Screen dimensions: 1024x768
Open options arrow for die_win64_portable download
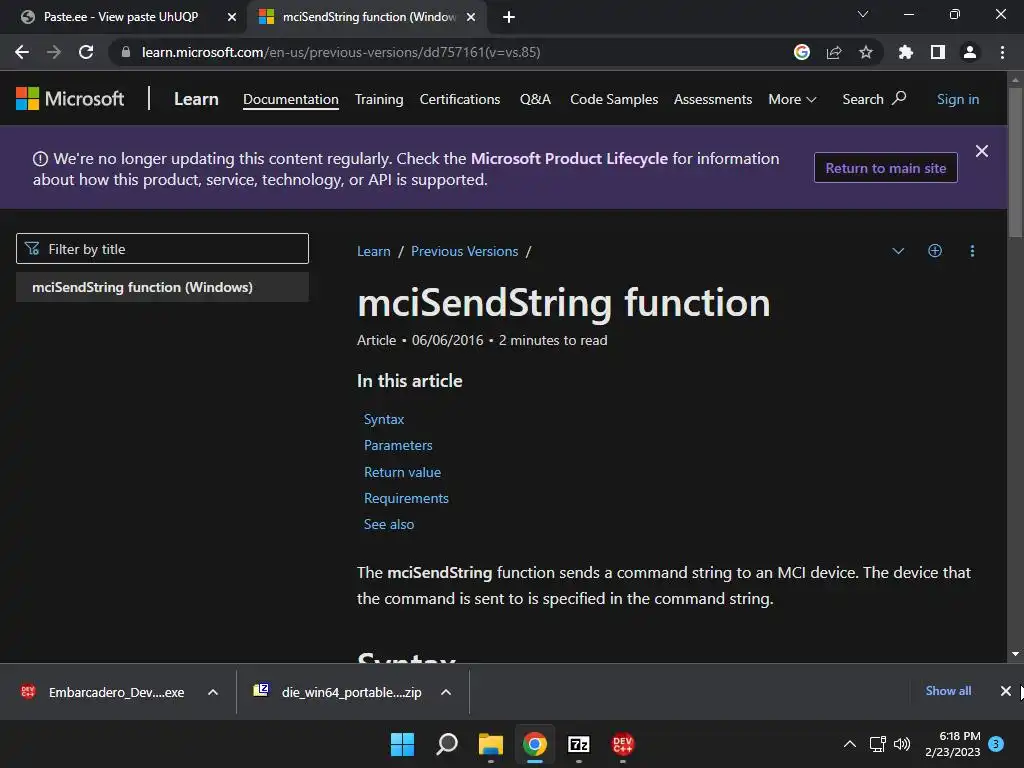click(446, 692)
